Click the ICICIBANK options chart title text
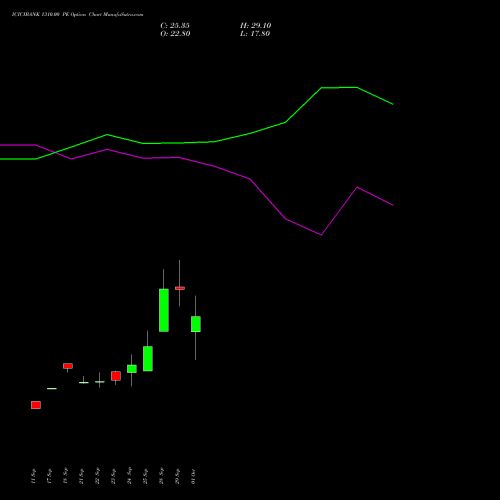The width and height of the screenshot is (500, 500). (78, 15)
